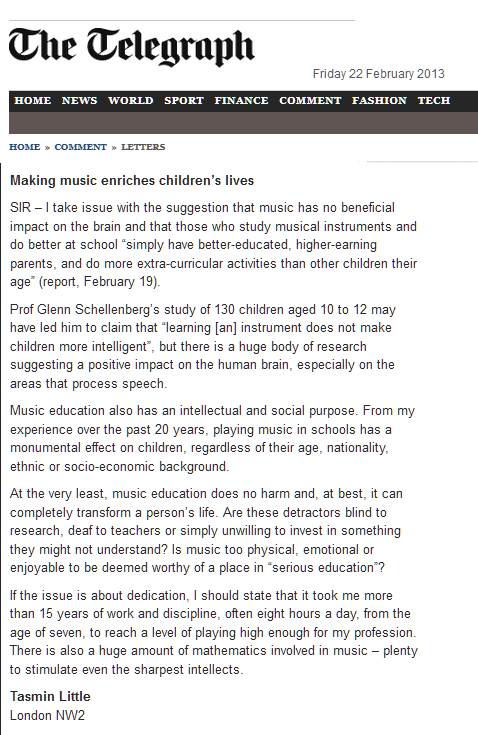
Task: Go to the TECH section
Action: tap(434, 101)
